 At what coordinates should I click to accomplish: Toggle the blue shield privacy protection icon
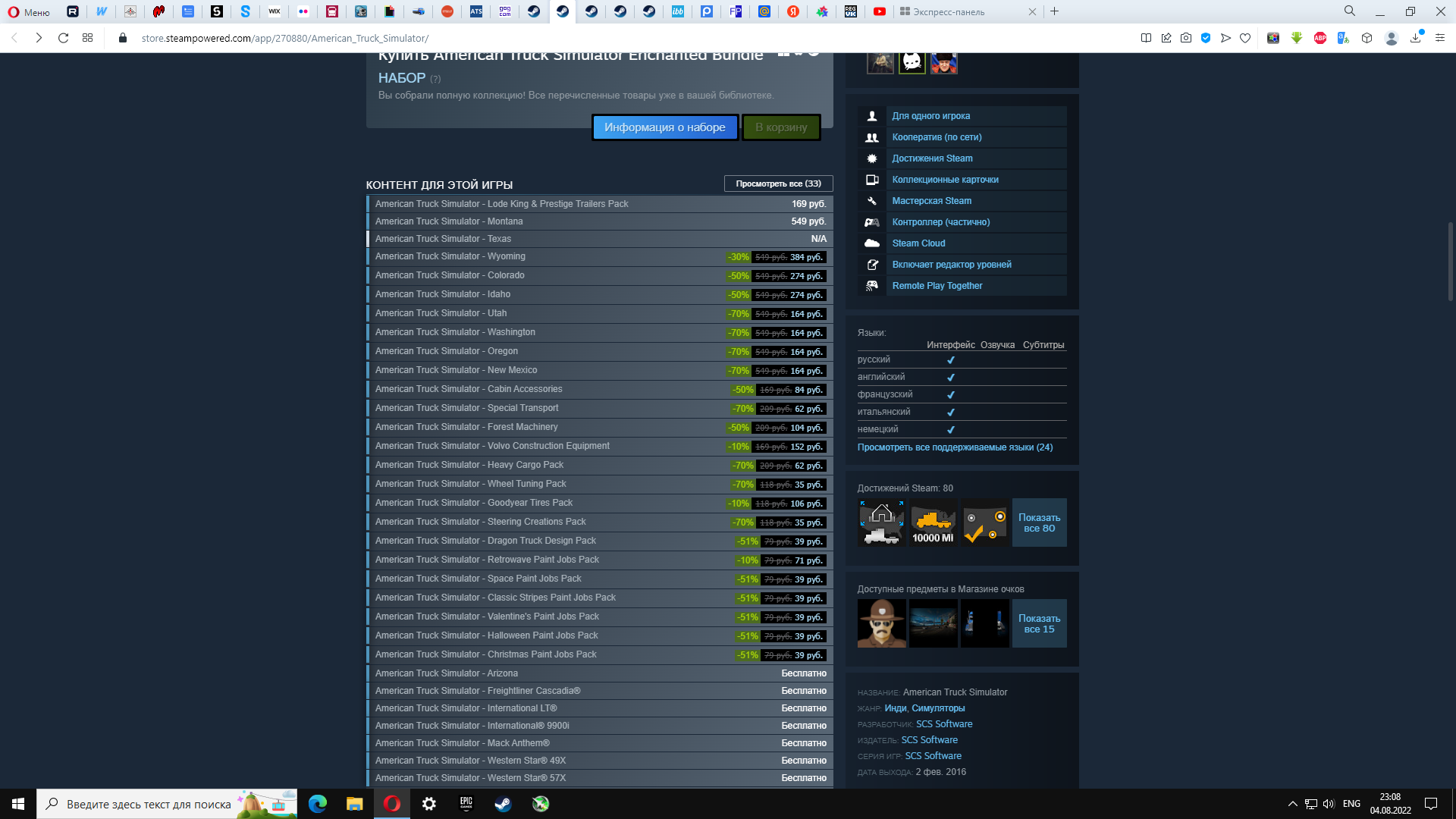(1205, 38)
